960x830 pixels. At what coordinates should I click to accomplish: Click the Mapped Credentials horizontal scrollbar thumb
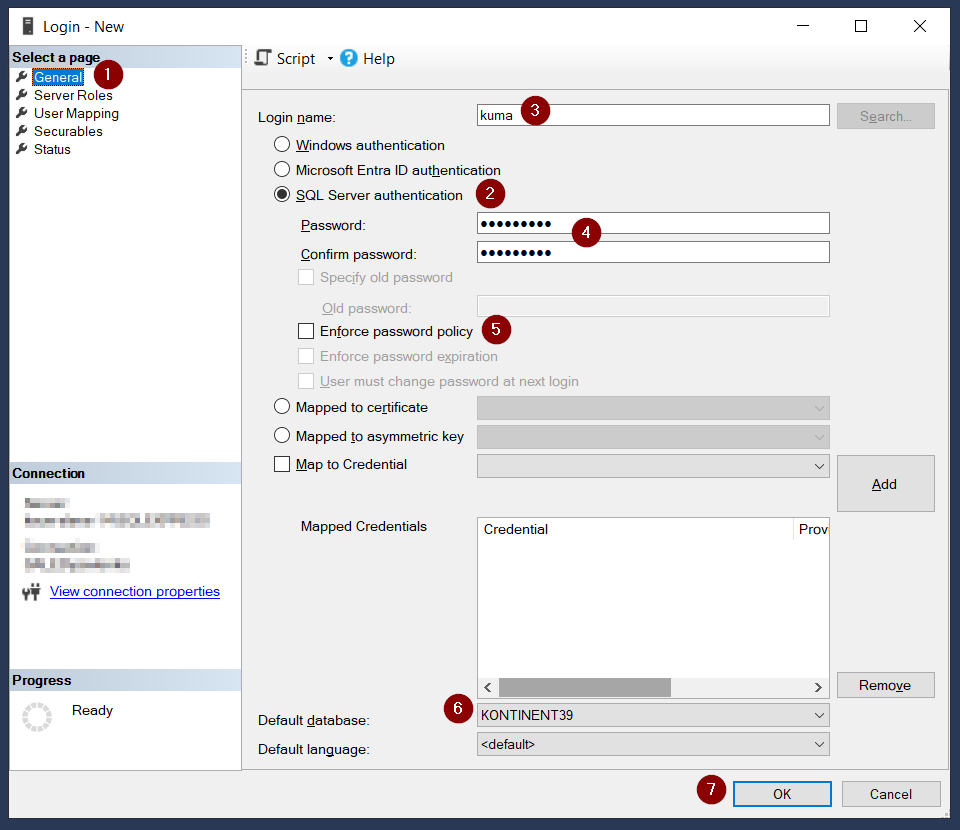tap(584, 687)
